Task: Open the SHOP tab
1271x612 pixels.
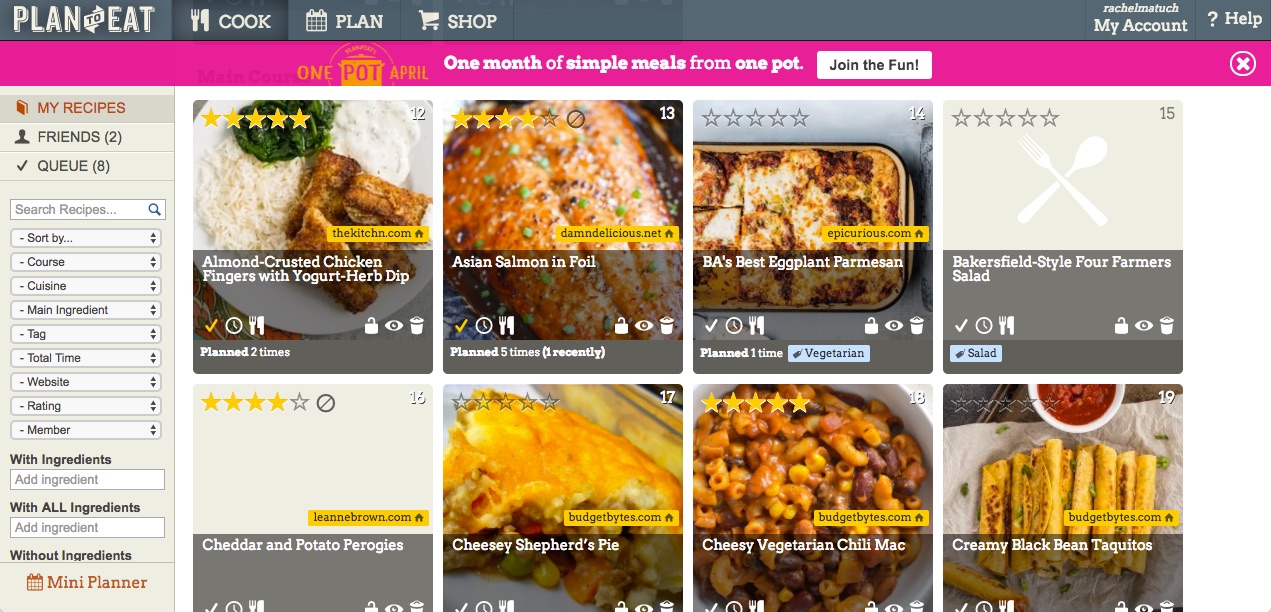Action: pos(457,20)
